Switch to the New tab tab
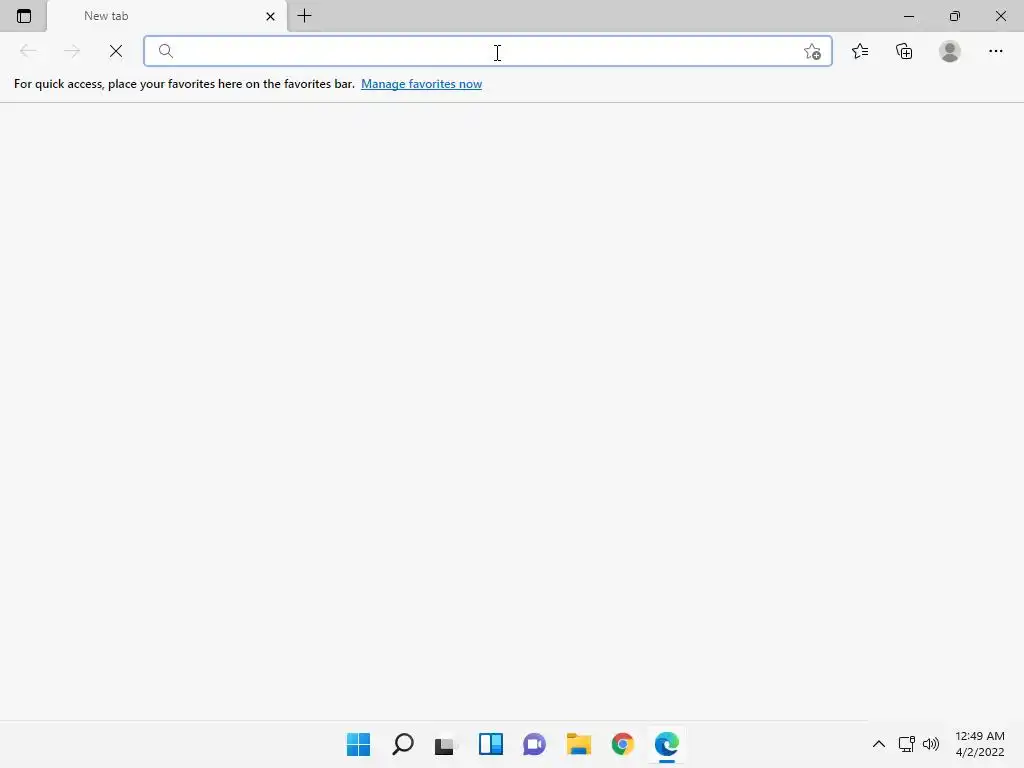Image resolution: width=1024 pixels, height=768 pixels. [167, 16]
